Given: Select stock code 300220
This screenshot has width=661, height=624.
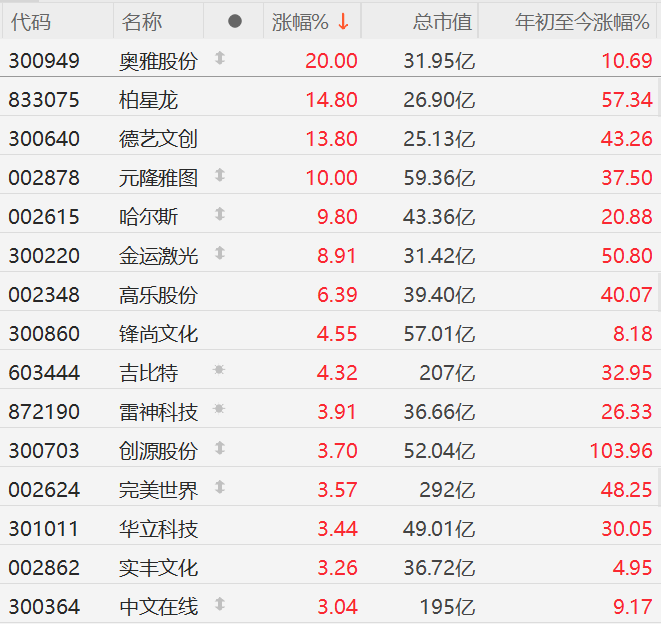Looking at the screenshot, I should tap(44, 256).
